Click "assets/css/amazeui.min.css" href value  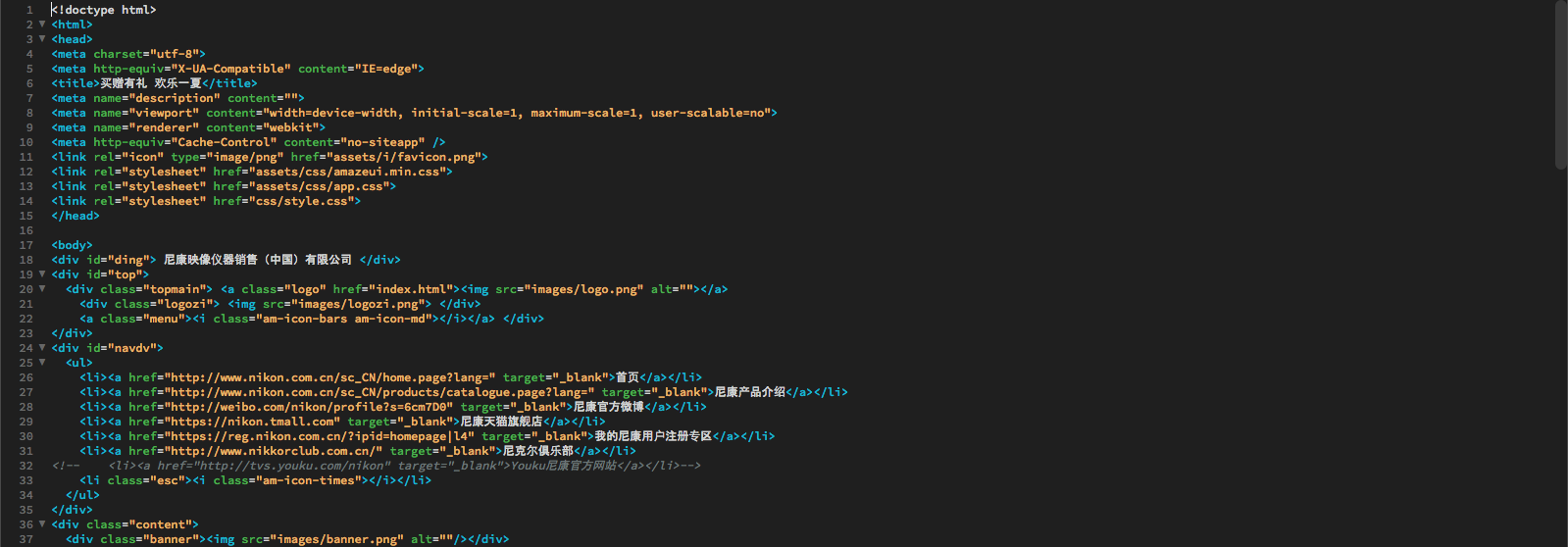[347, 172]
